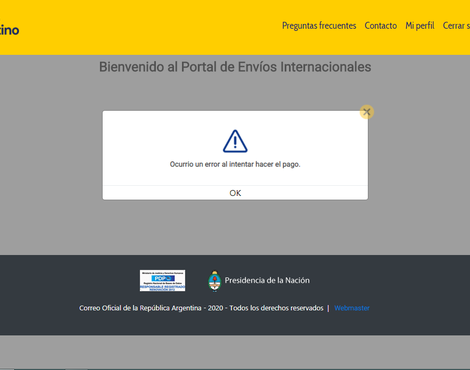Click the warning triangle icon in the dialog
Viewport: 470px width, 370px height.
tap(235, 141)
